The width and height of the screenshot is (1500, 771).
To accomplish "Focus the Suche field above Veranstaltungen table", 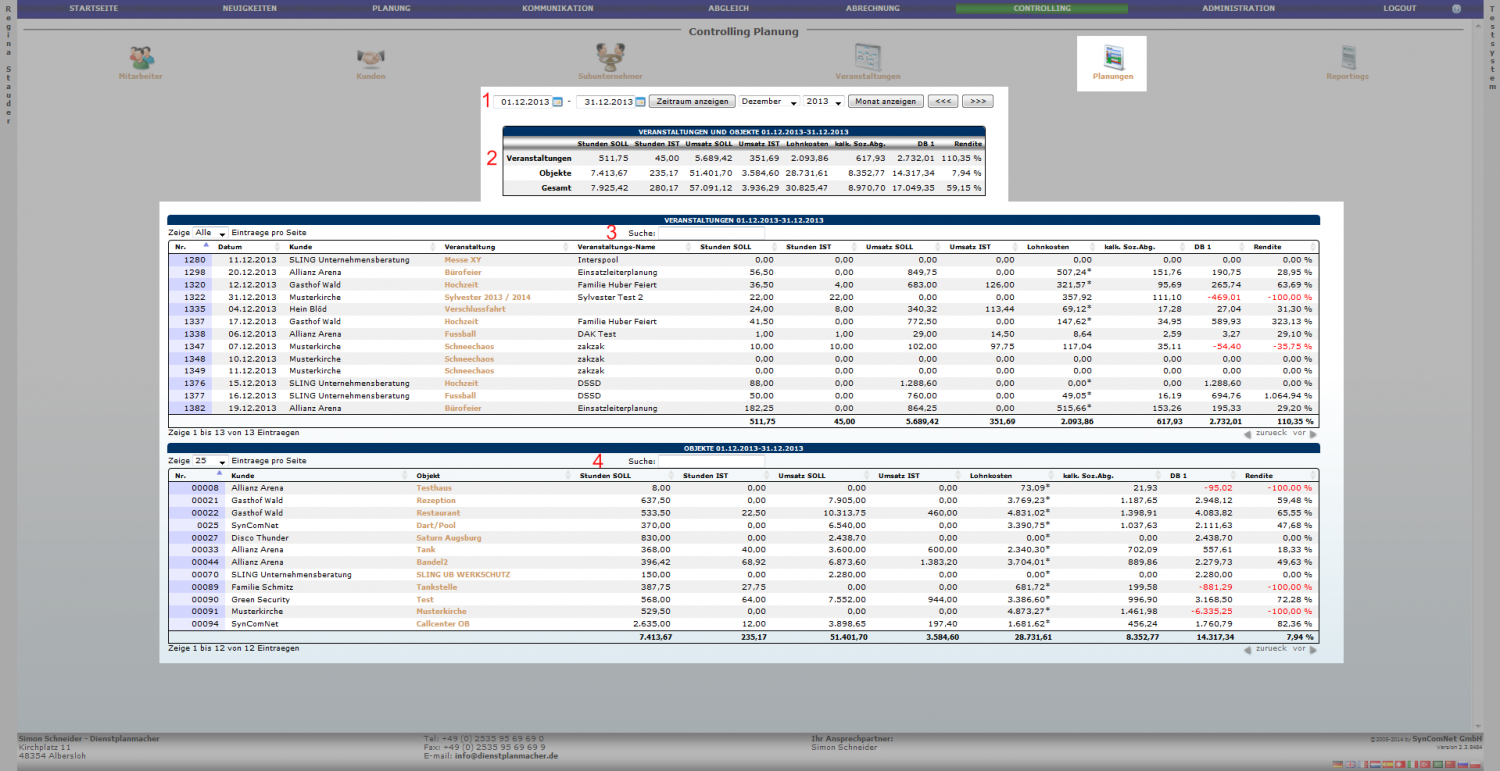I will pos(711,233).
